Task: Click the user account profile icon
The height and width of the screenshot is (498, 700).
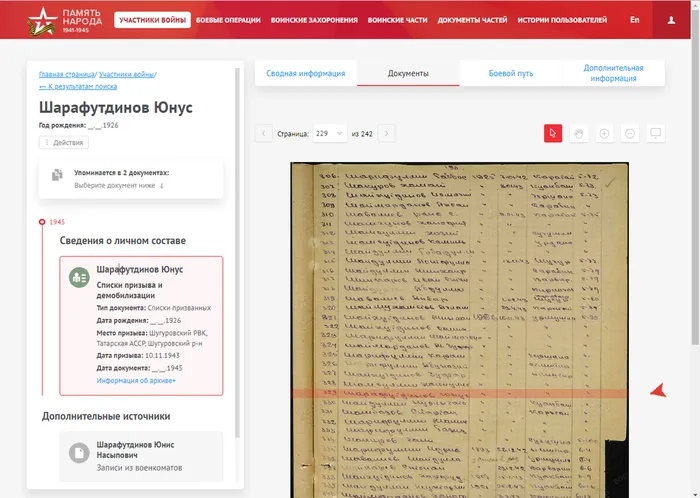Action: click(672, 20)
